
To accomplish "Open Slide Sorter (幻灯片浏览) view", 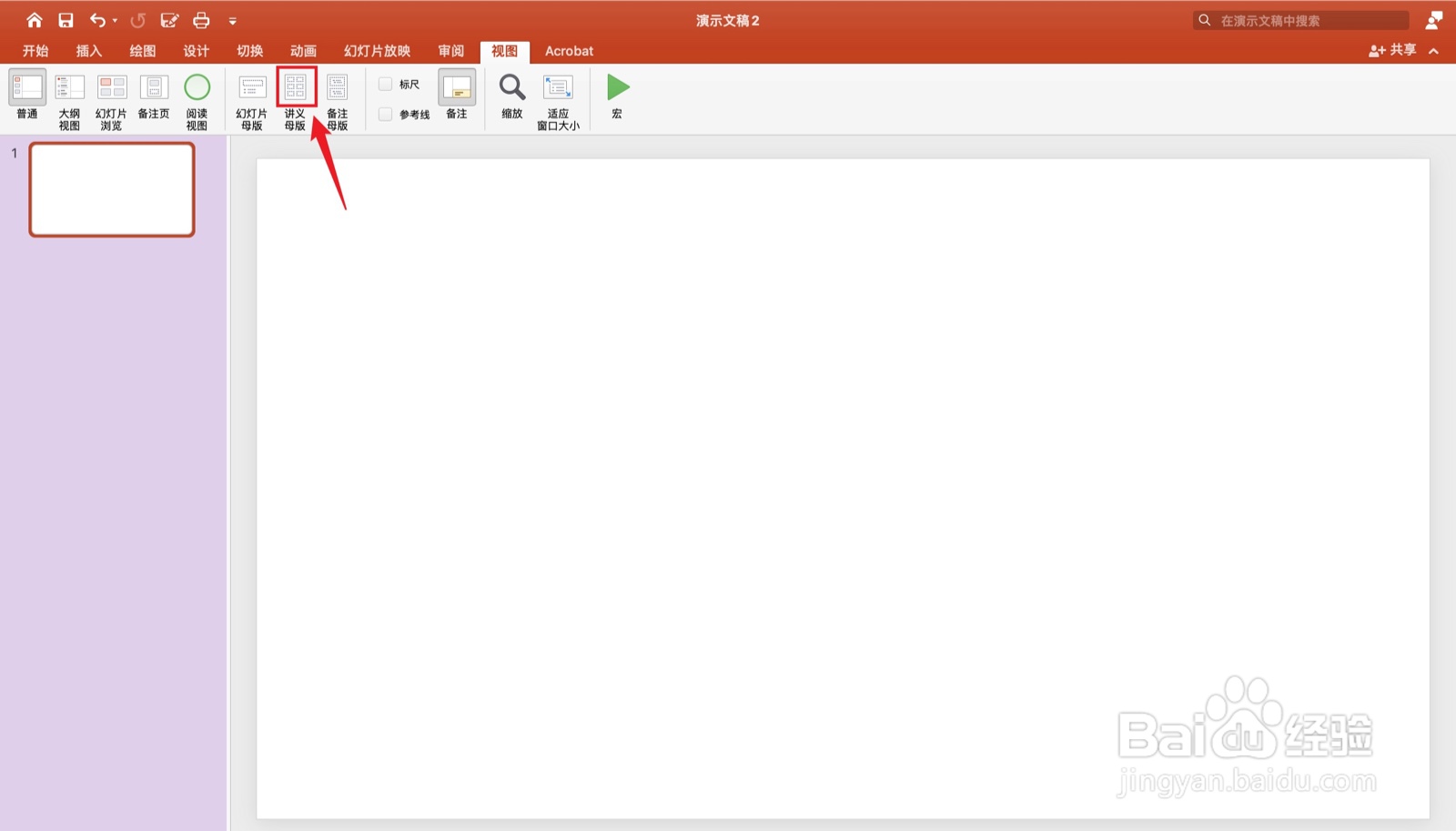I will click(x=112, y=102).
